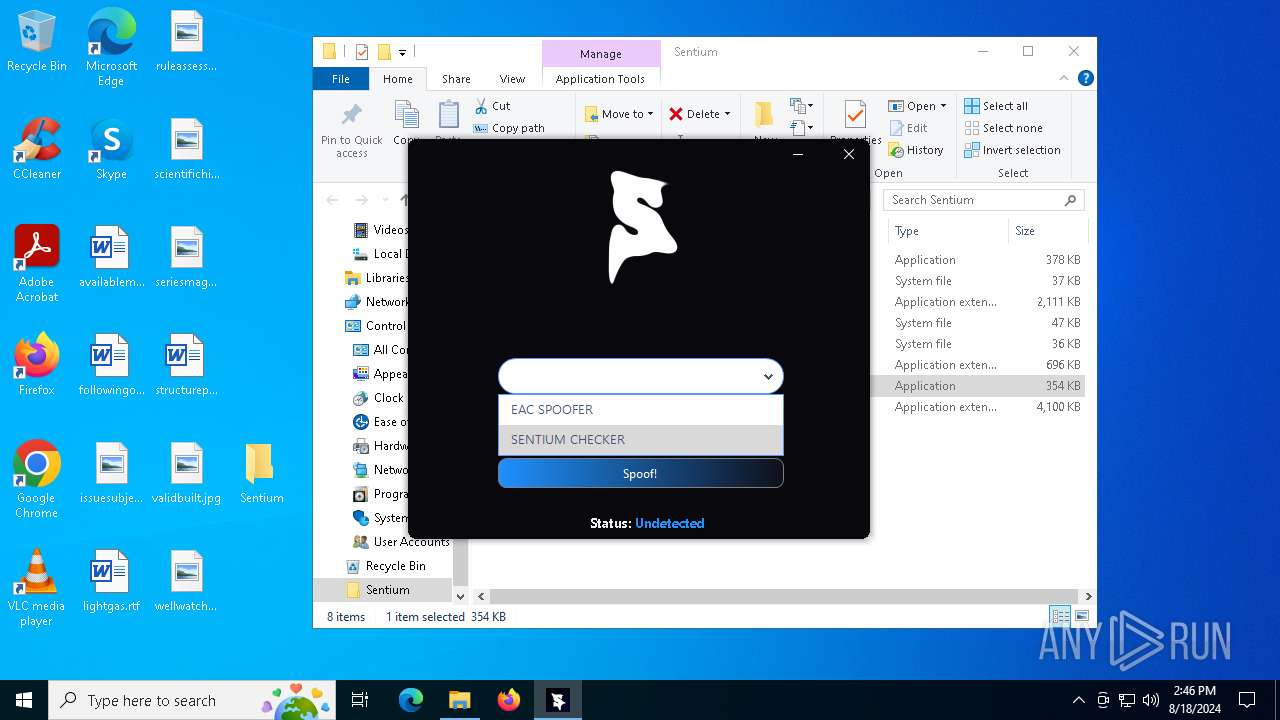Minimize the Sentium spoofer window

798,154
